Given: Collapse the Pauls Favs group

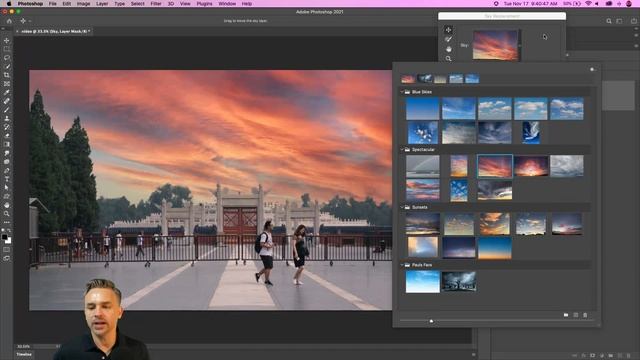Looking at the screenshot, I should click(402, 265).
